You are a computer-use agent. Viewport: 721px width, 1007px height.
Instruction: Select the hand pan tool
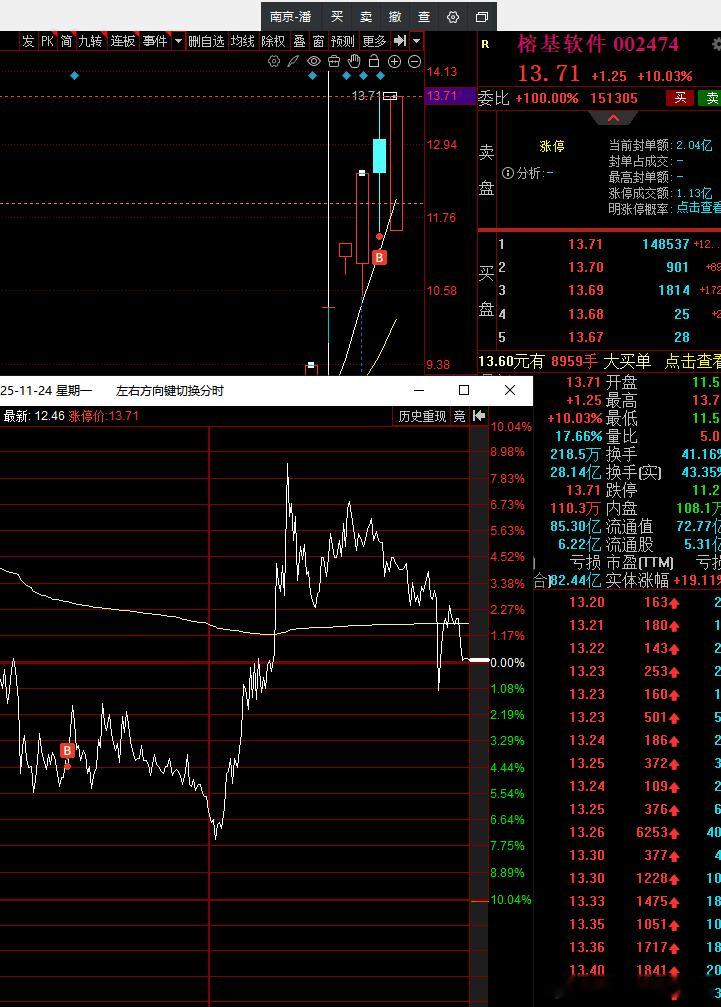[354, 62]
